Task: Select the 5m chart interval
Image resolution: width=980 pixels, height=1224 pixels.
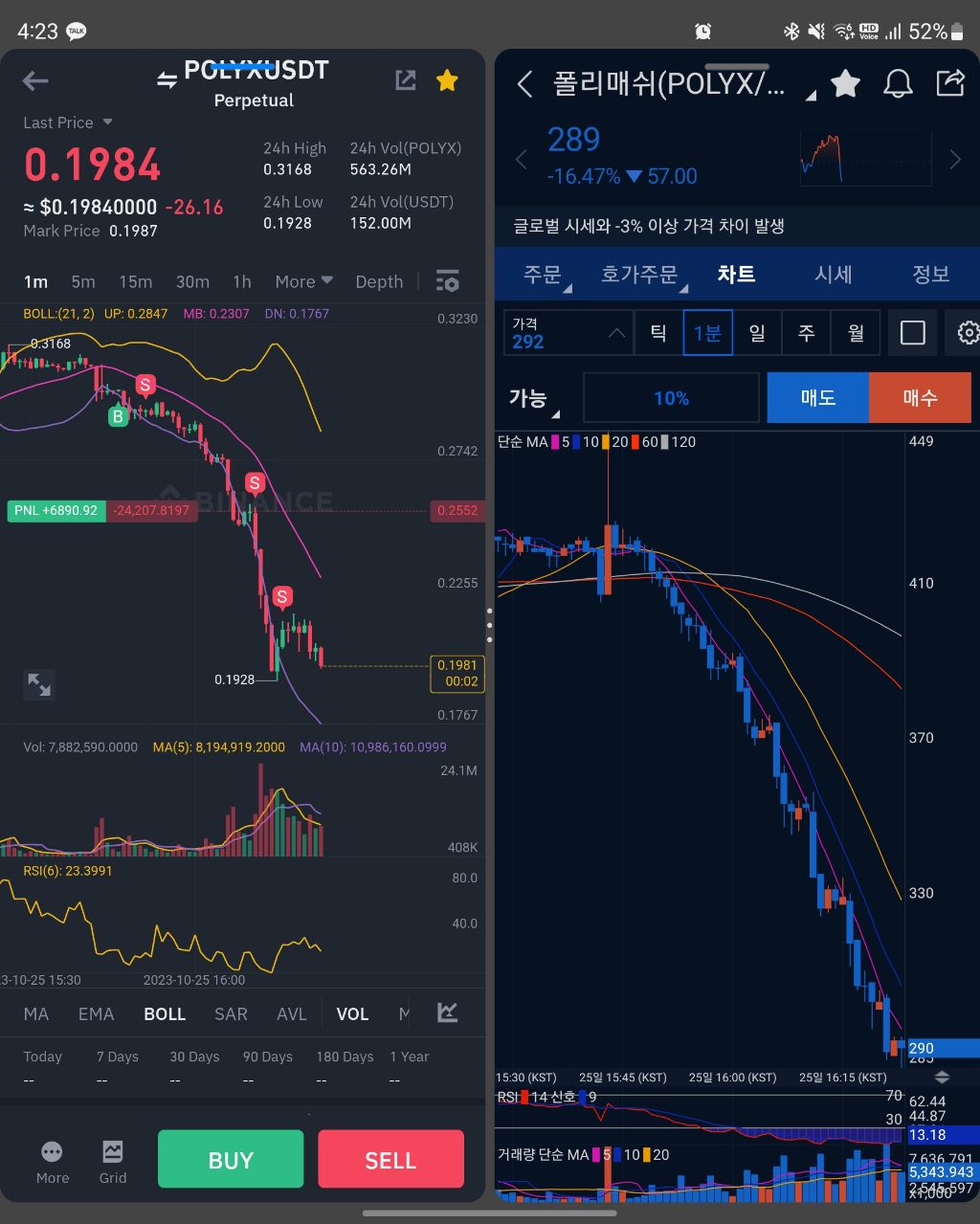Action: (83, 281)
